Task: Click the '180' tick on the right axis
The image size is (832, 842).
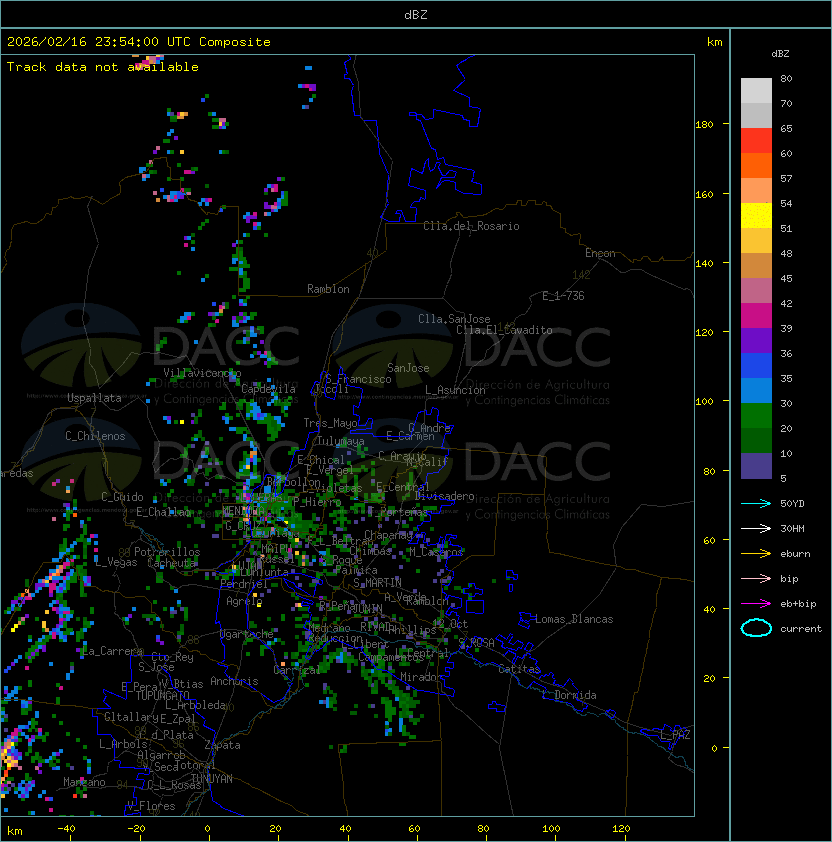Action: pos(704,125)
